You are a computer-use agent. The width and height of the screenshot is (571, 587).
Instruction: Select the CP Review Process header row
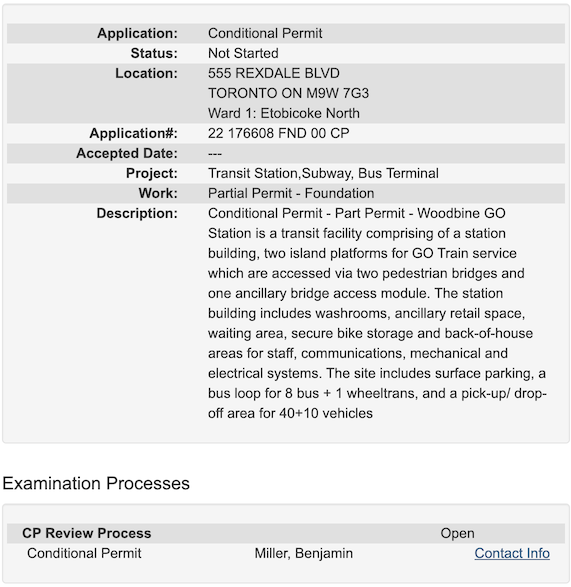click(x=286, y=533)
